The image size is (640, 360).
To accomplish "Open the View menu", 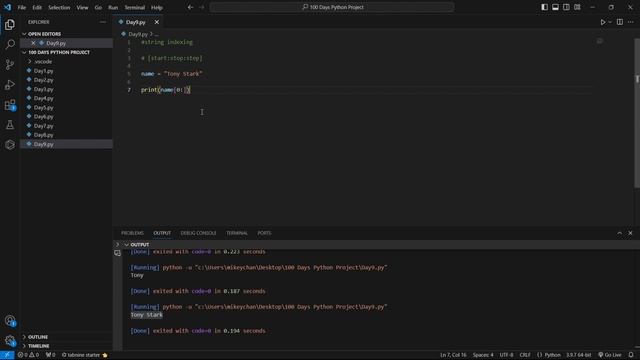I will point(82,7).
